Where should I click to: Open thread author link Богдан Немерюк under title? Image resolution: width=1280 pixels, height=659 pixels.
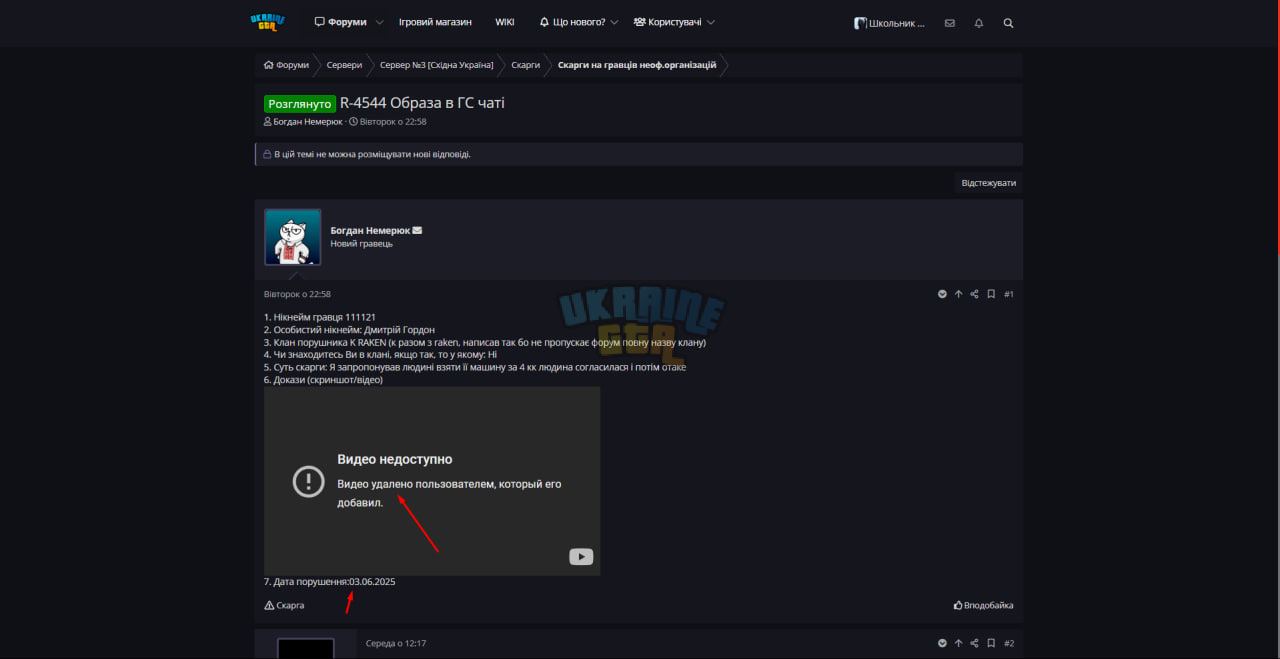pos(307,122)
